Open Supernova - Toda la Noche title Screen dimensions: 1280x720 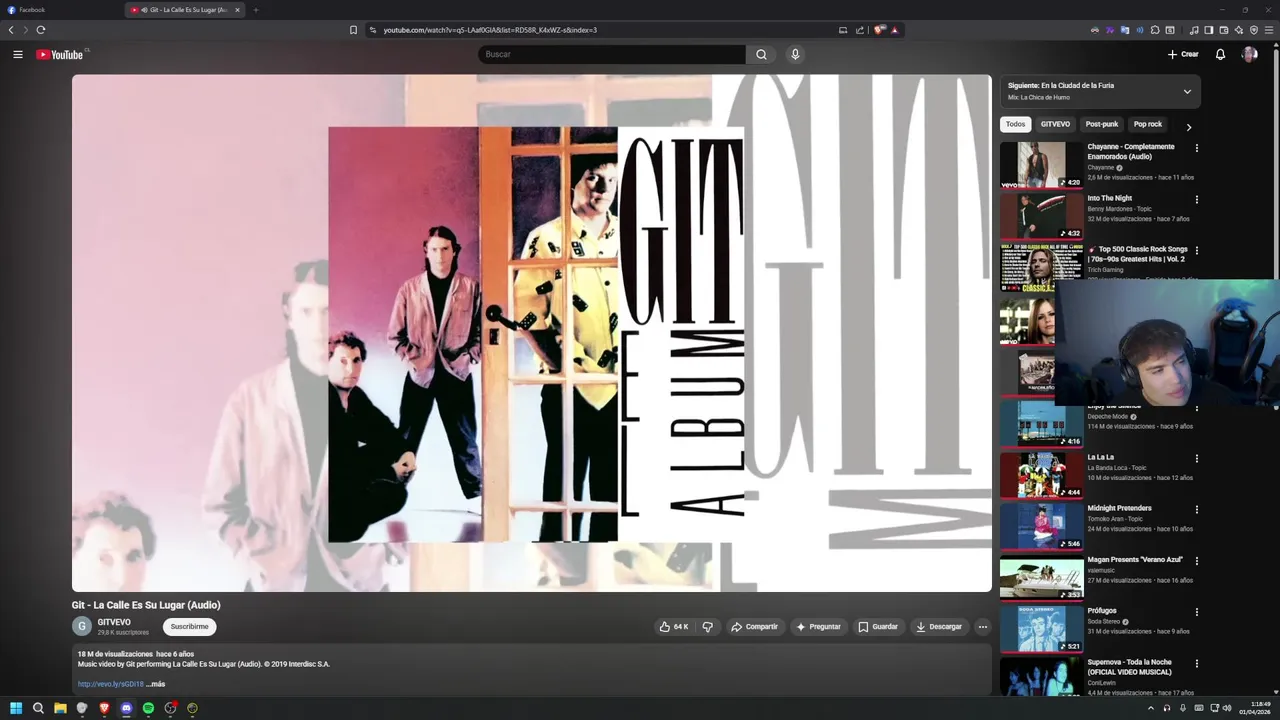[x=1130, y=667]
